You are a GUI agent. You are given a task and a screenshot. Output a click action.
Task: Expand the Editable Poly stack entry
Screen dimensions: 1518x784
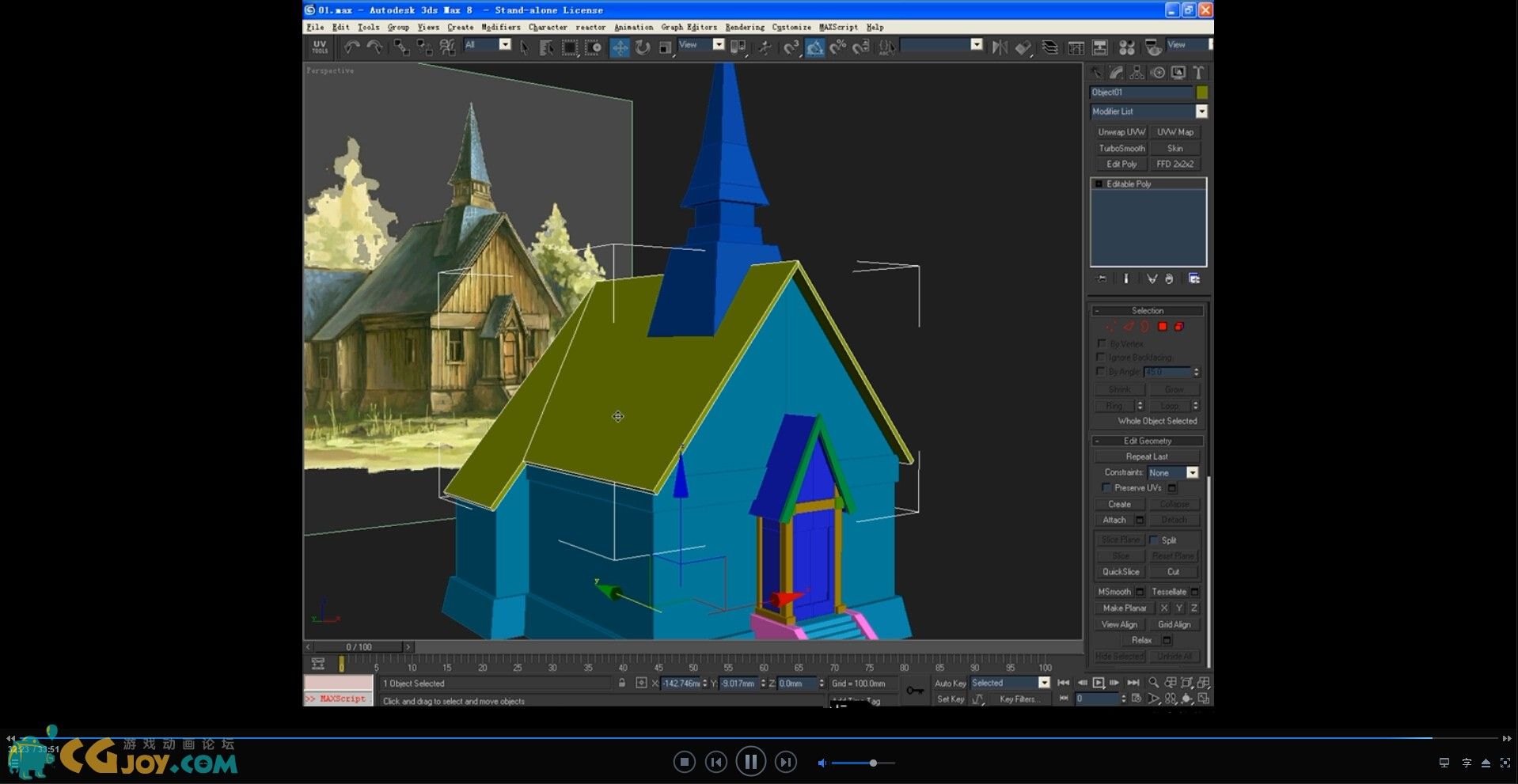point(1099,184)
